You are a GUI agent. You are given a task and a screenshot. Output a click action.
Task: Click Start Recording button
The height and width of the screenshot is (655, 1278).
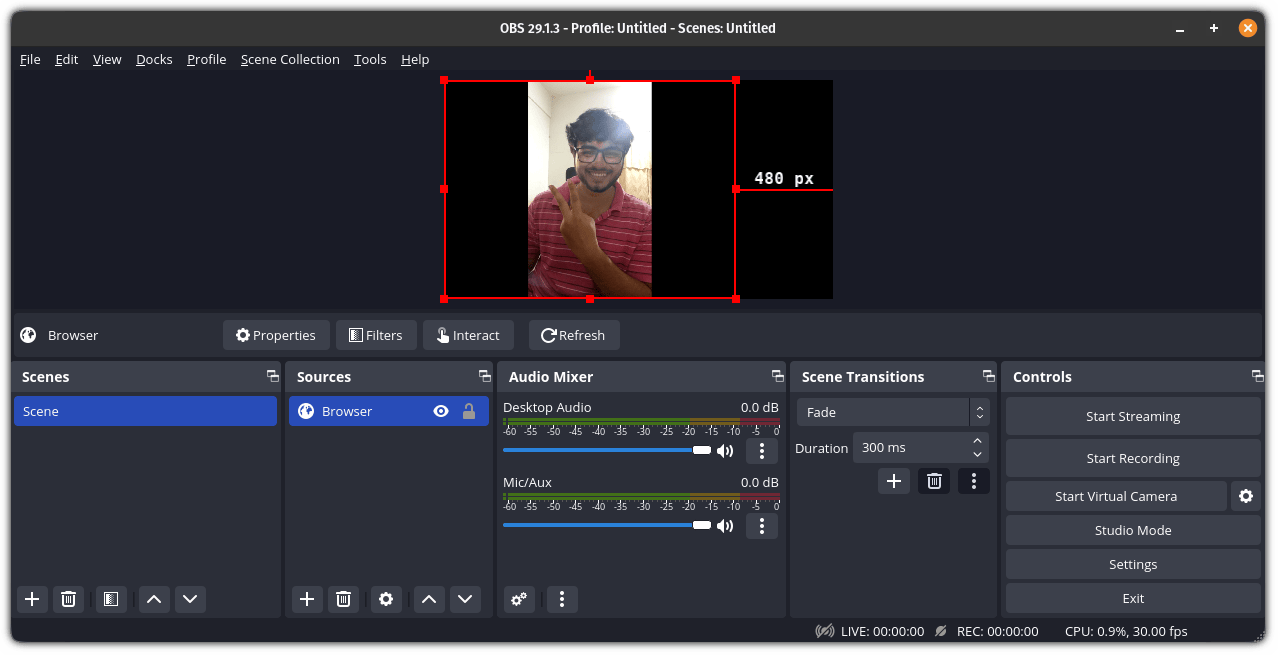point(1133,458)
